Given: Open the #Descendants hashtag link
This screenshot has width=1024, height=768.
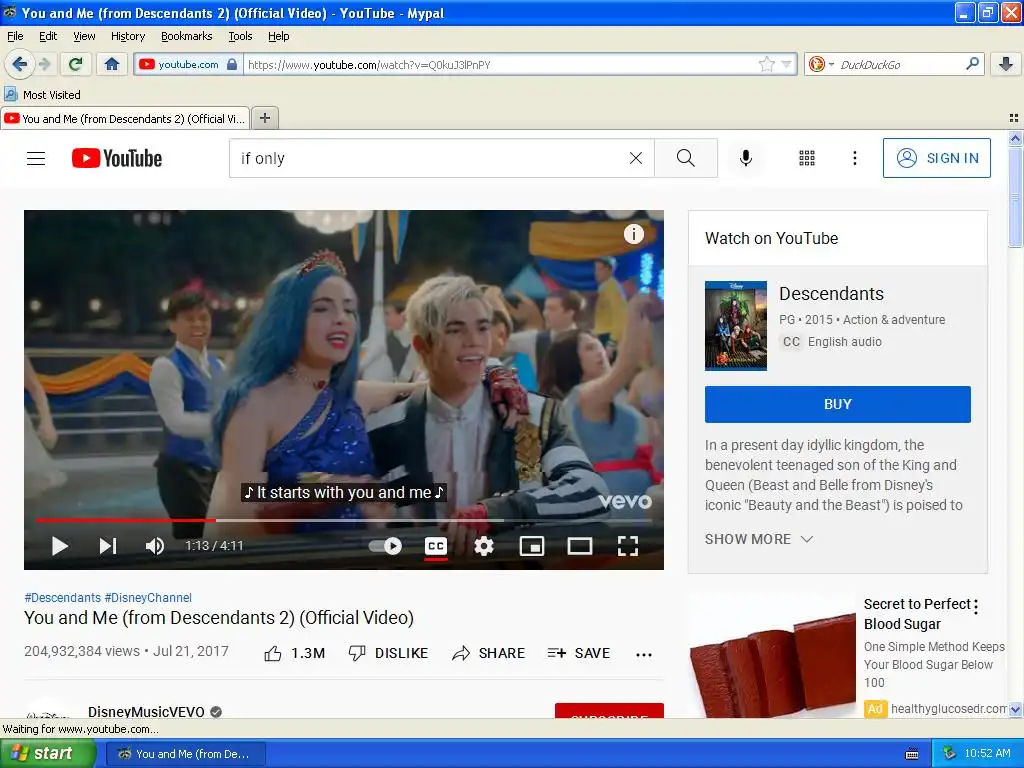Looking at the screenshot, I should 63,598.
